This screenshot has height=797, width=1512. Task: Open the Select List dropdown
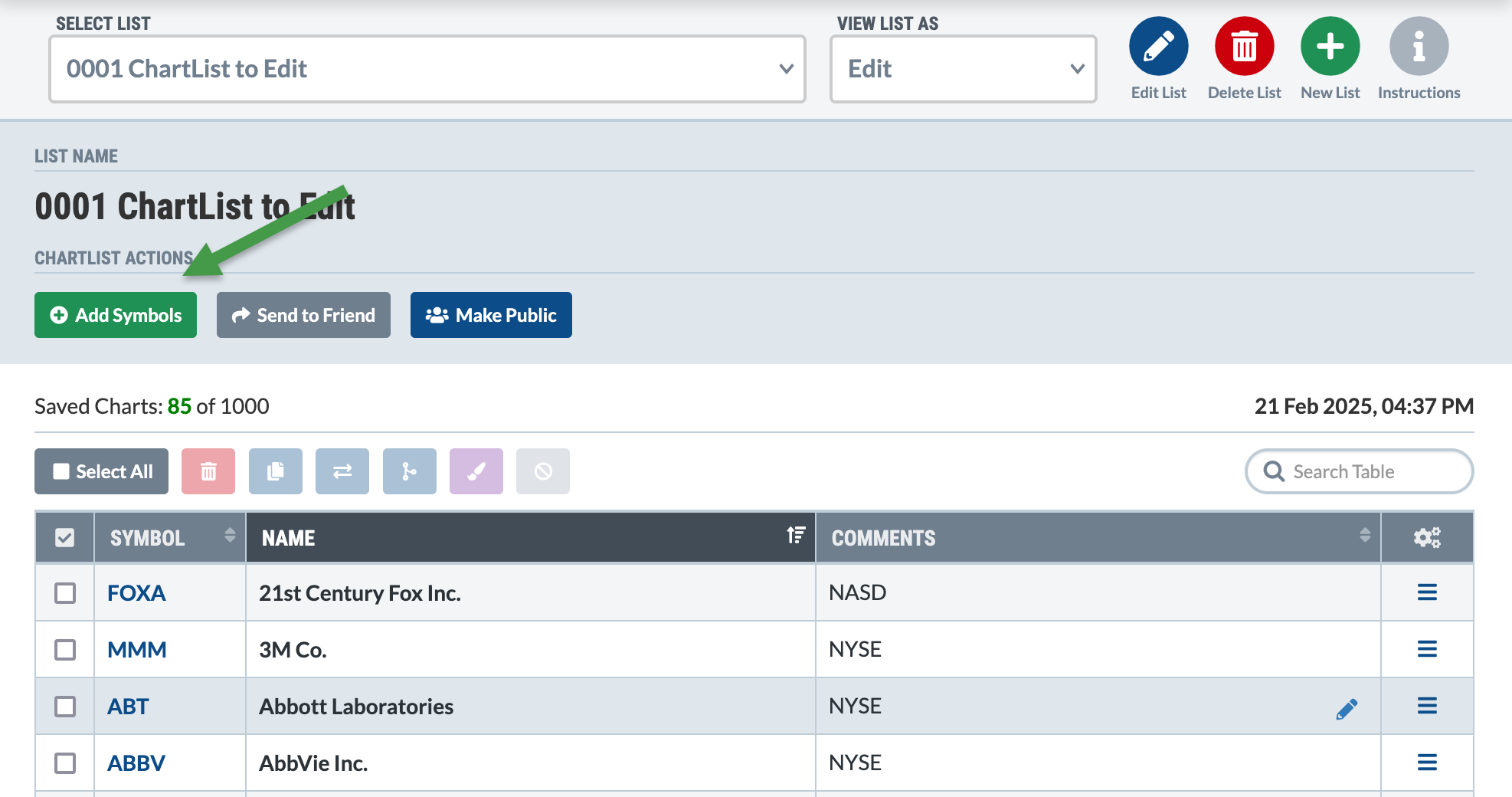pyautogui.click(x=427, y=69)
